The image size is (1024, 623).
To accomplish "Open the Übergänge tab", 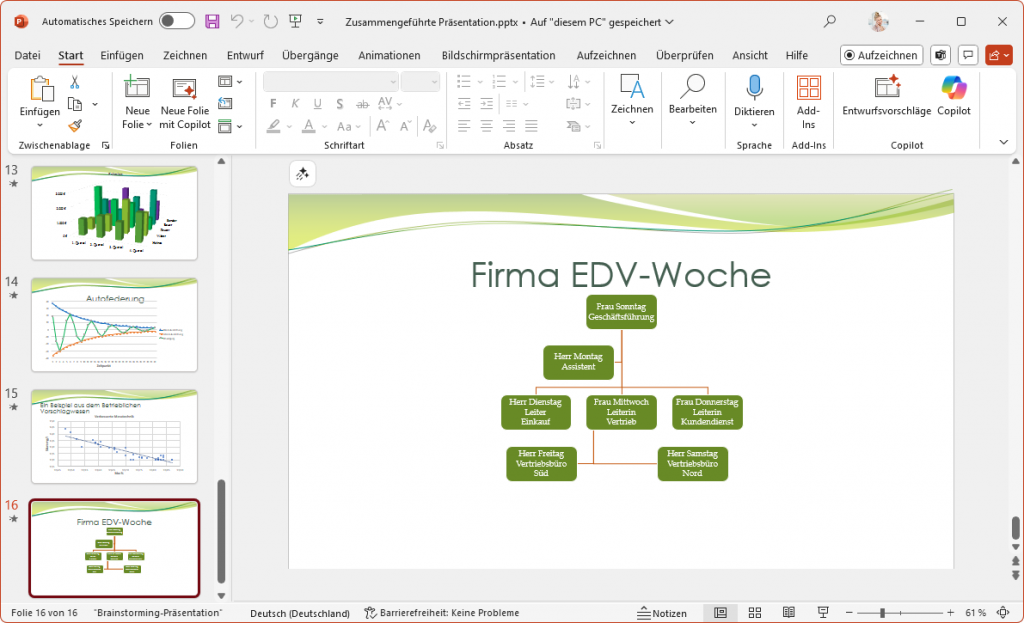I will [x=310, y=56].
